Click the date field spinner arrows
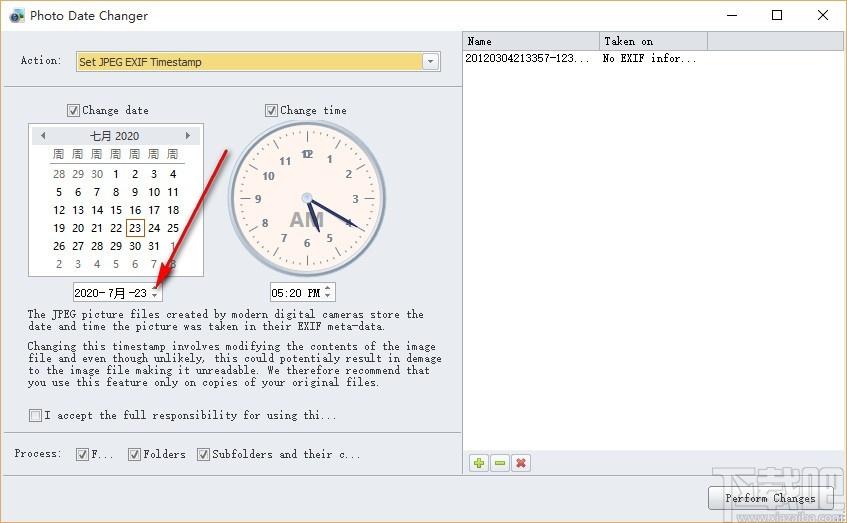 point(154,293)
